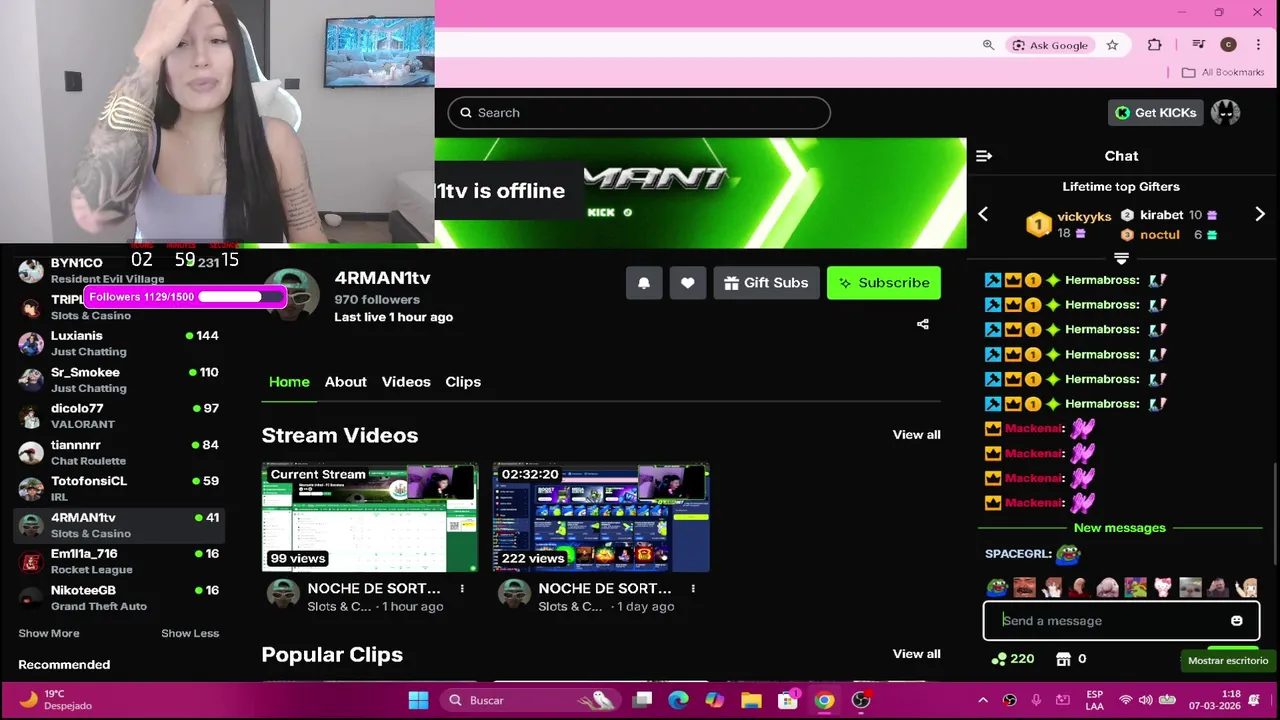
Task: Open the Chrome media control icon
Action: tap(1198, 45)
